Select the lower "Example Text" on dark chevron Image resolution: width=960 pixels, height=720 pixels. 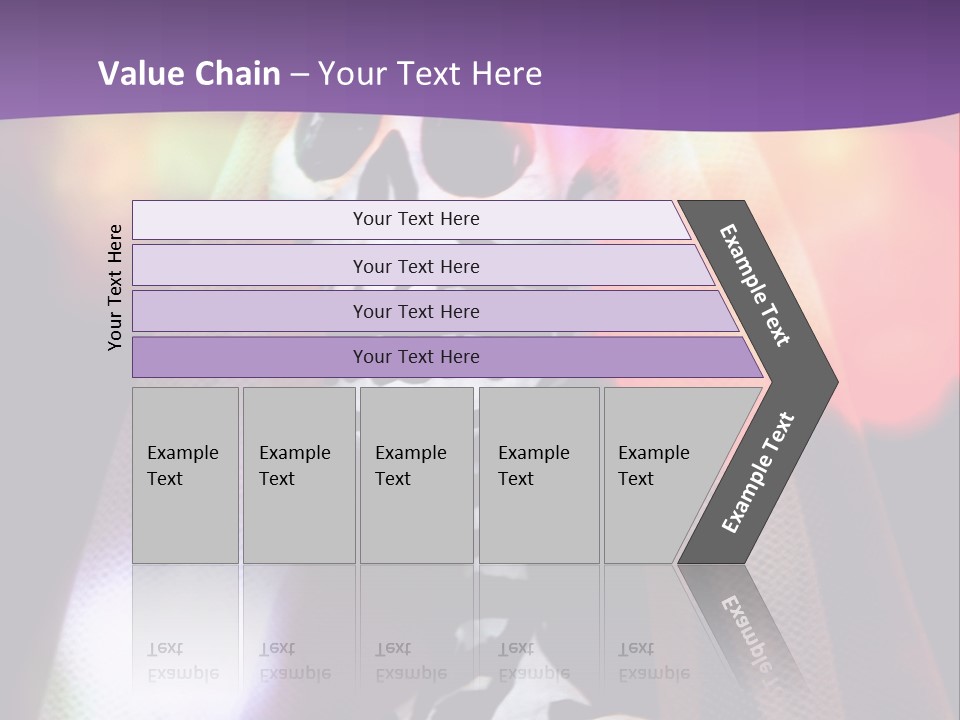[x=758, y=473]
